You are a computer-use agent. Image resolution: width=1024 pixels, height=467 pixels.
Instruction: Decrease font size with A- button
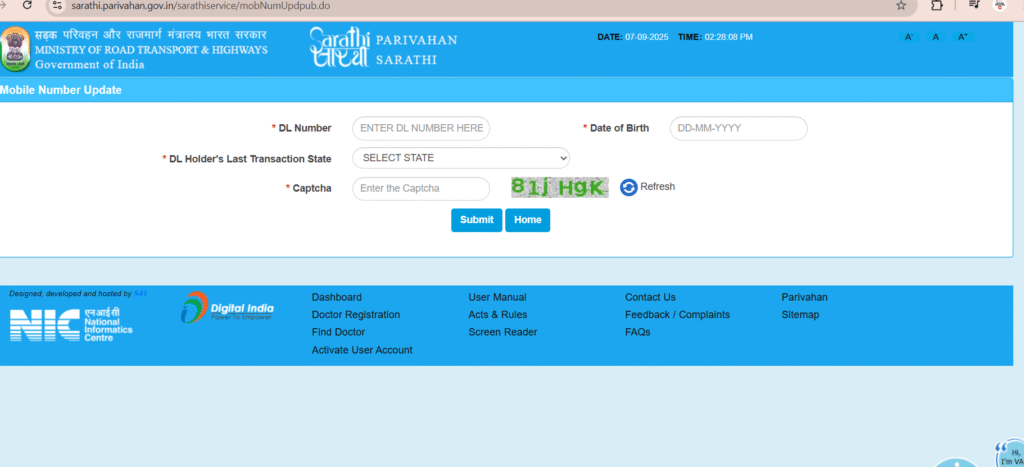(909, 37)
